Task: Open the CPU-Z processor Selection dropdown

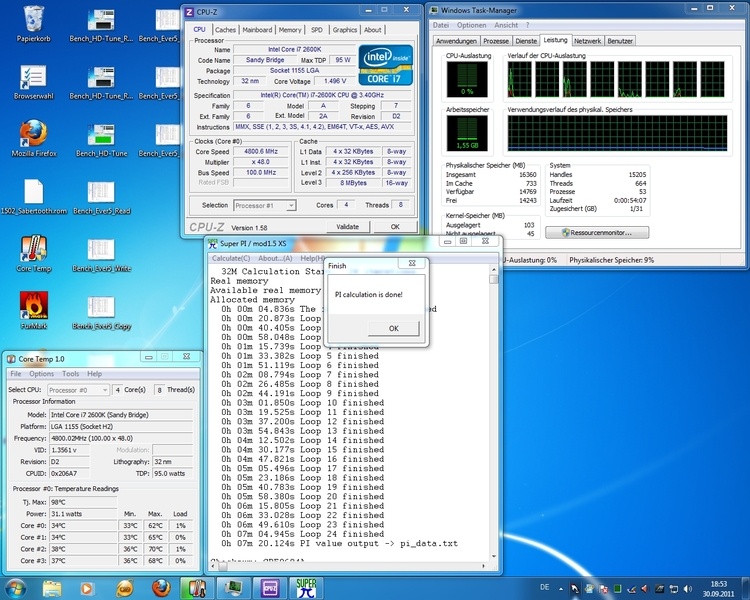Action: pos(265,206)
